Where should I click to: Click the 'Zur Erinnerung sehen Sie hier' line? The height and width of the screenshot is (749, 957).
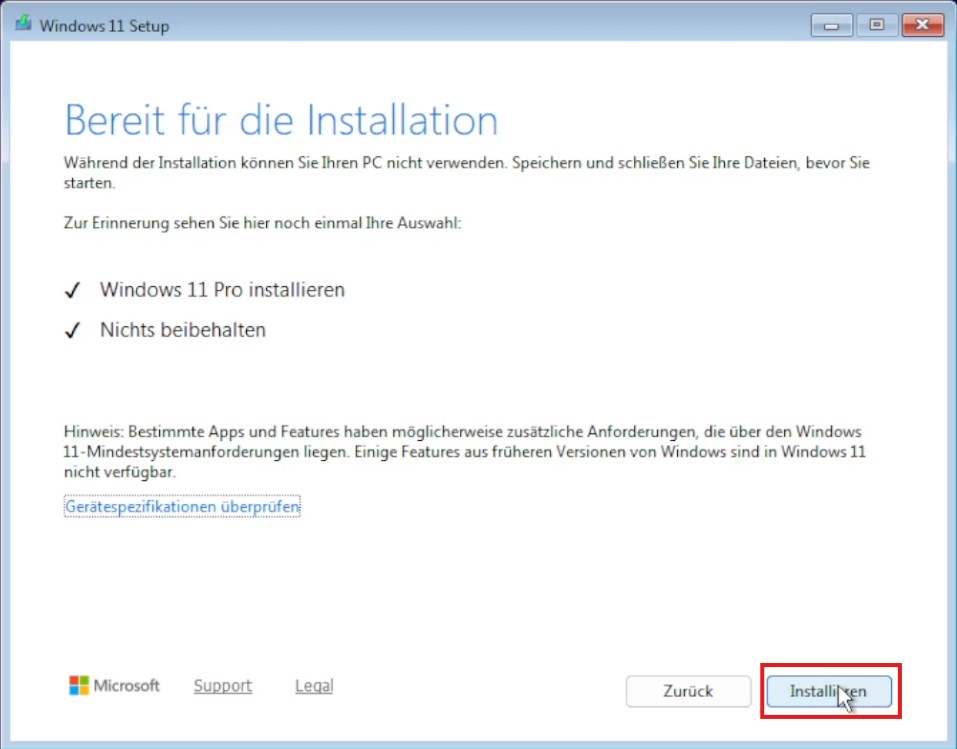pos(262,223)
